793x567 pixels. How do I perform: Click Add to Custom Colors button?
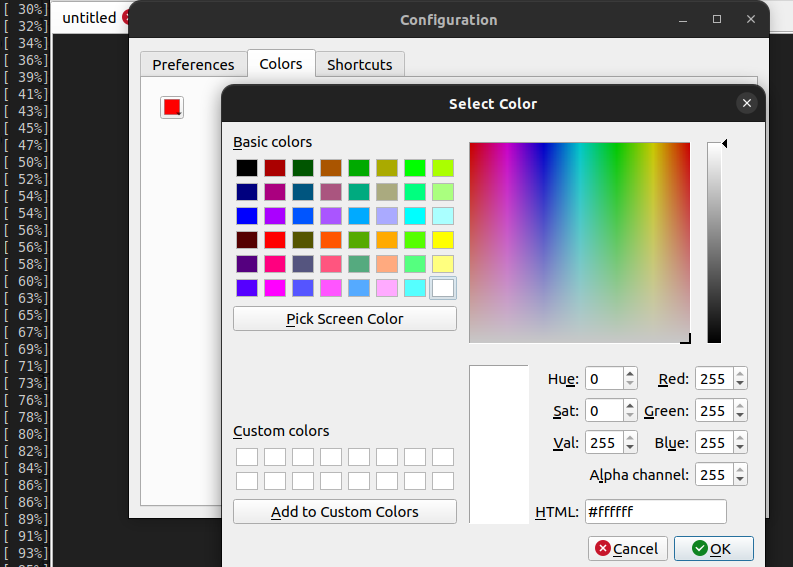[x=345, y=511]
